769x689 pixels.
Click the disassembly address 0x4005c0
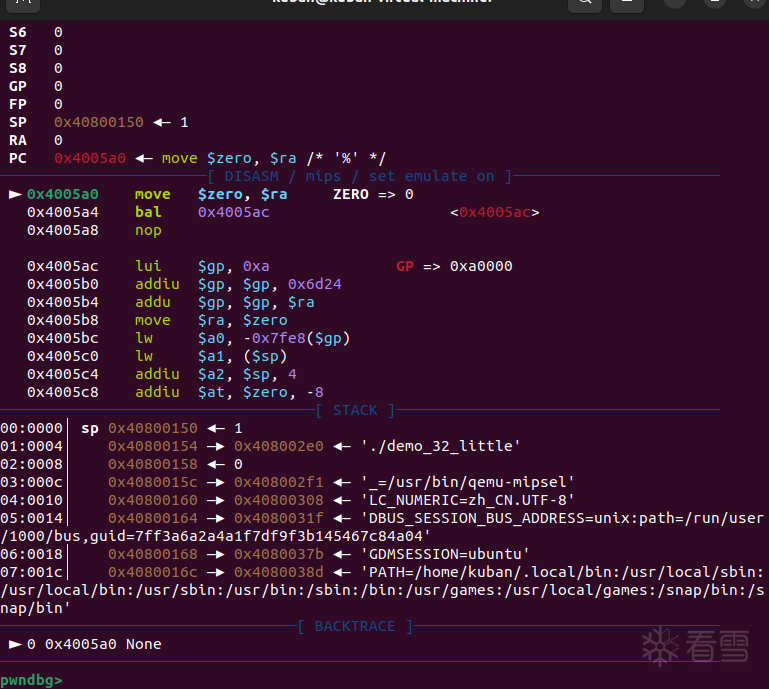(63, 356)
